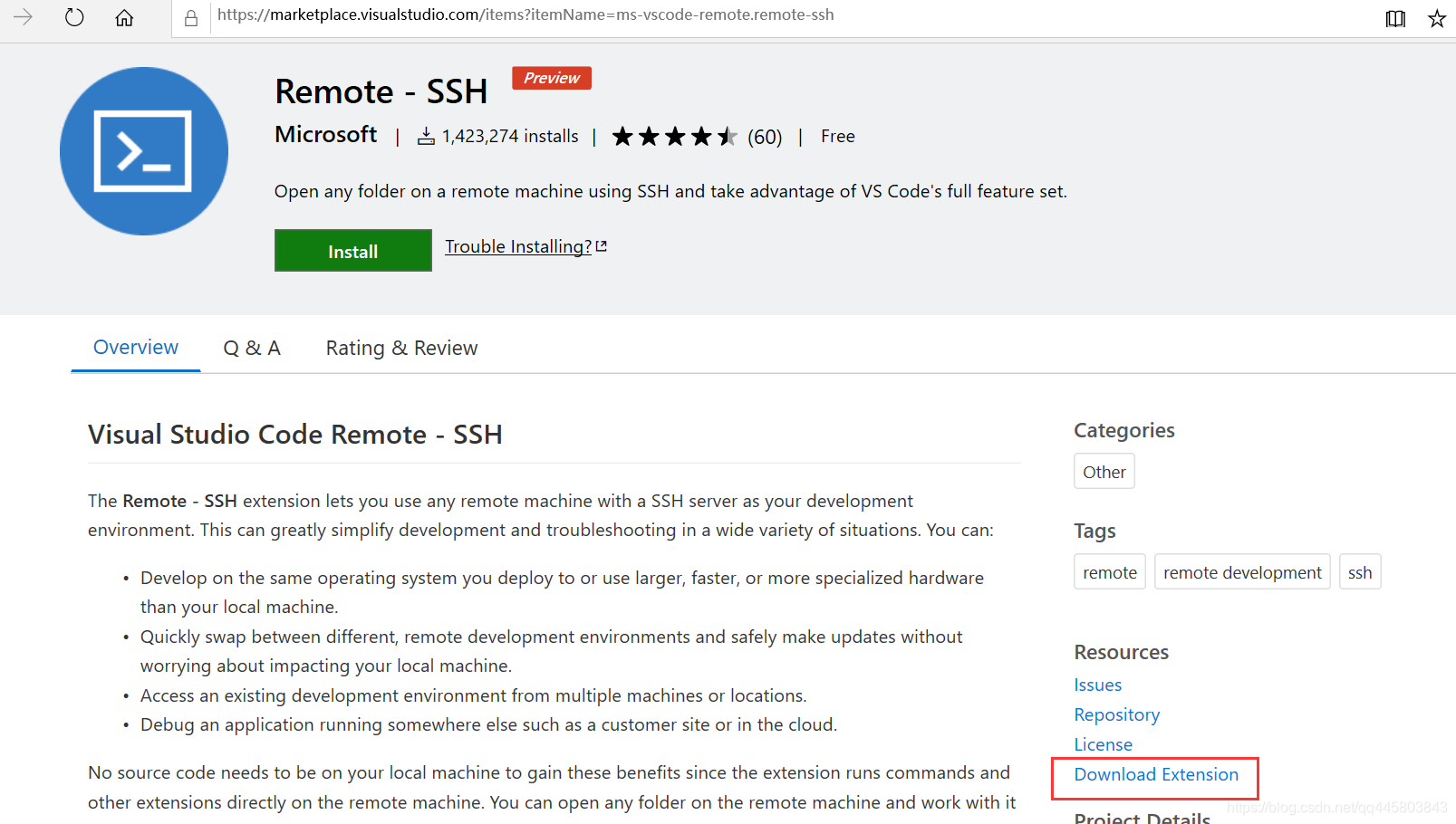
Task: Open the Microsoft publisher link
Action: [325, 134]
